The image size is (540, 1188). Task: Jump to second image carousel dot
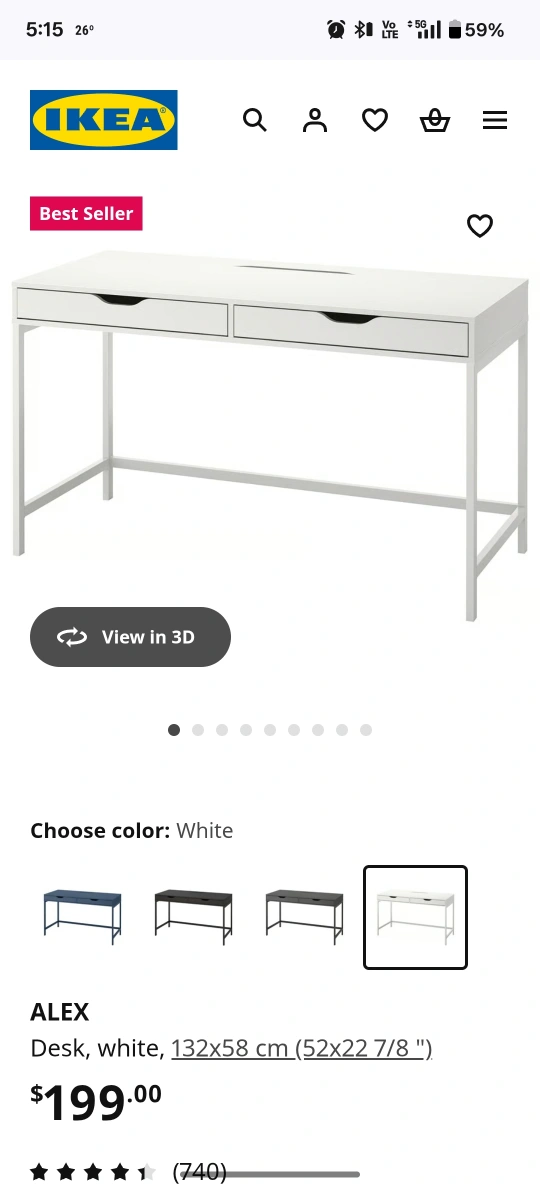[x=198, y=730]
